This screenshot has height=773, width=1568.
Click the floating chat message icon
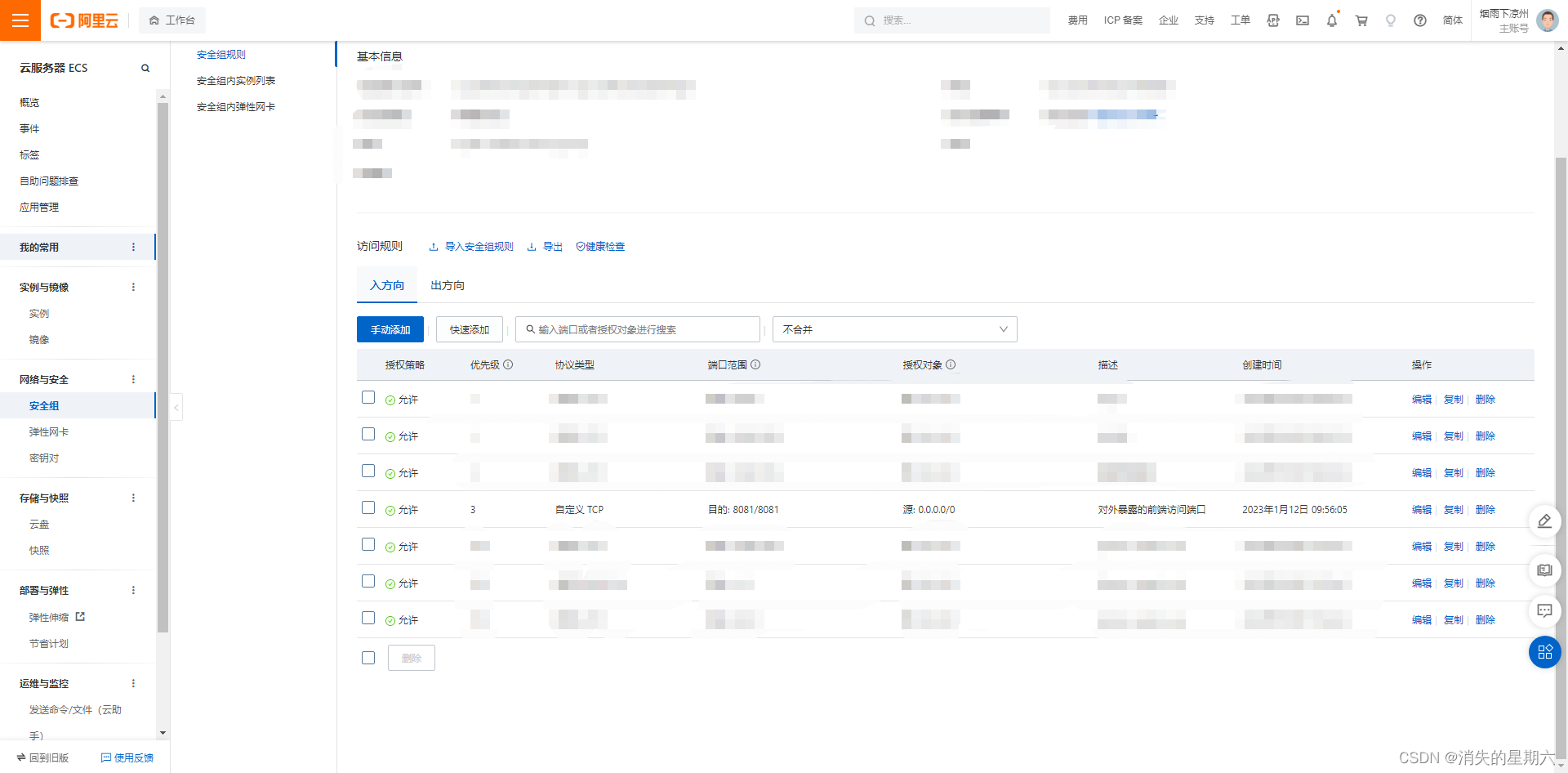[1544, 610]
